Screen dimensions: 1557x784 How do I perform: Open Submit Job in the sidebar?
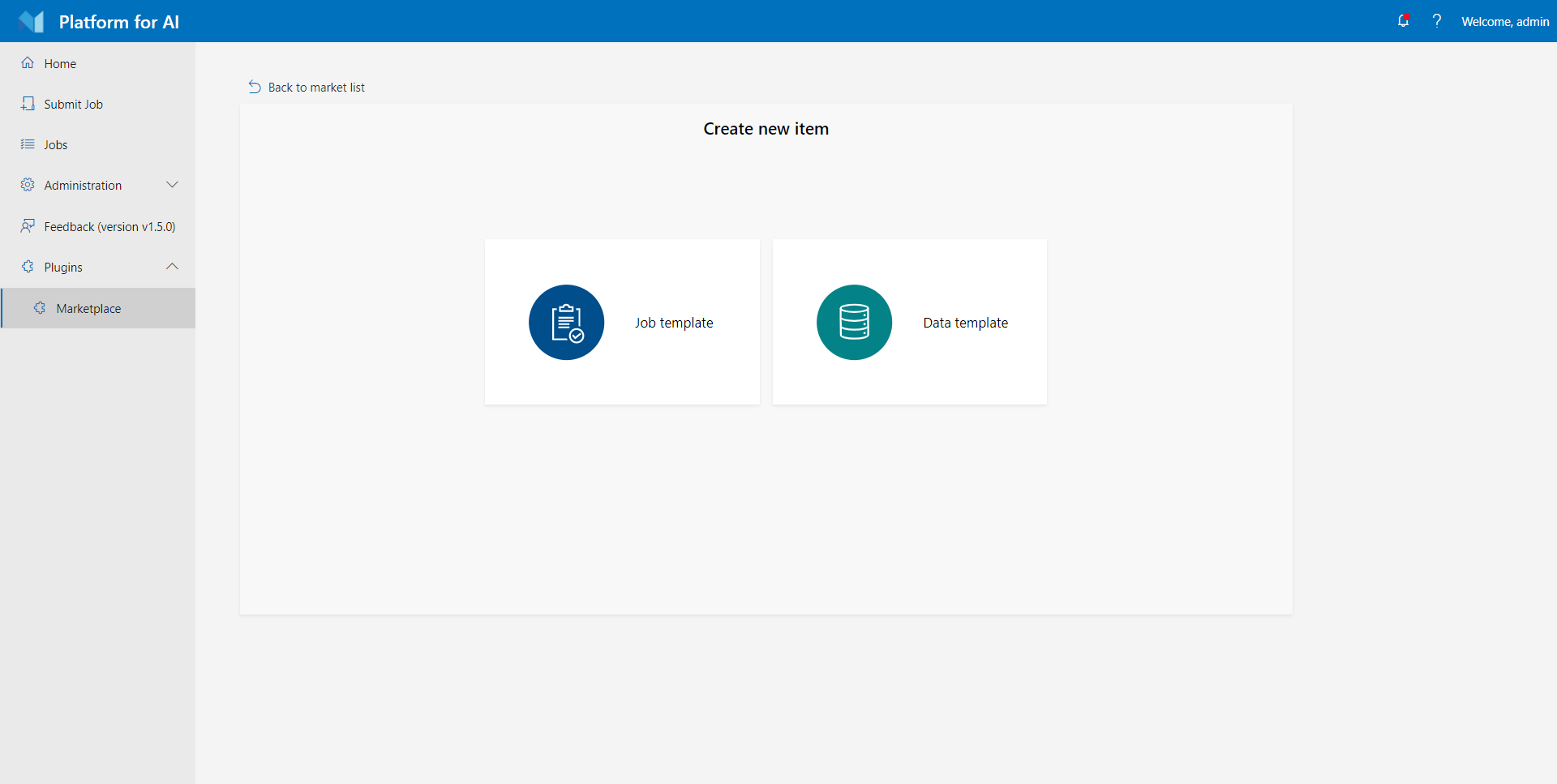click(97, 104)
